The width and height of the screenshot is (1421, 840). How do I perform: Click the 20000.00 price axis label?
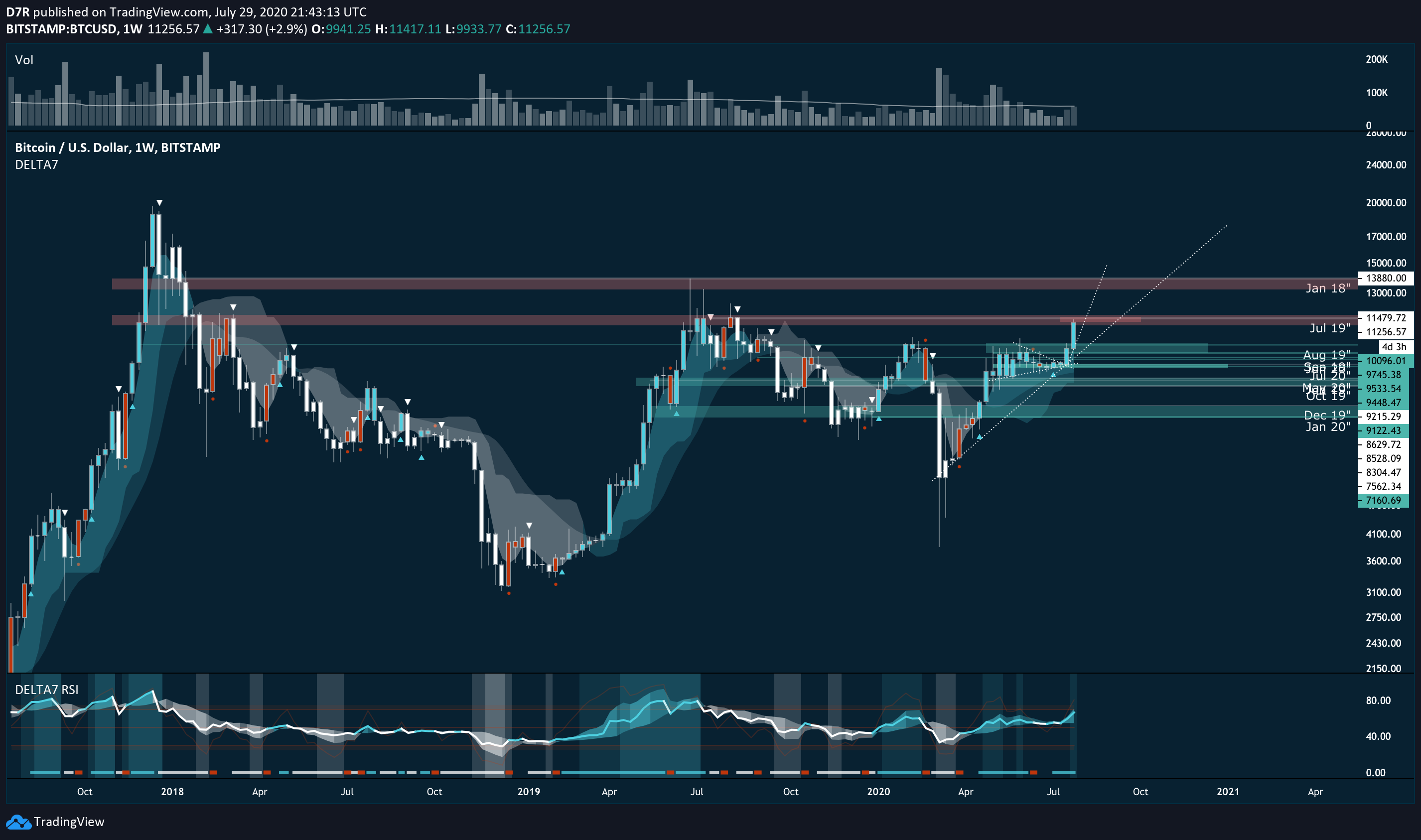[1386, 203]
